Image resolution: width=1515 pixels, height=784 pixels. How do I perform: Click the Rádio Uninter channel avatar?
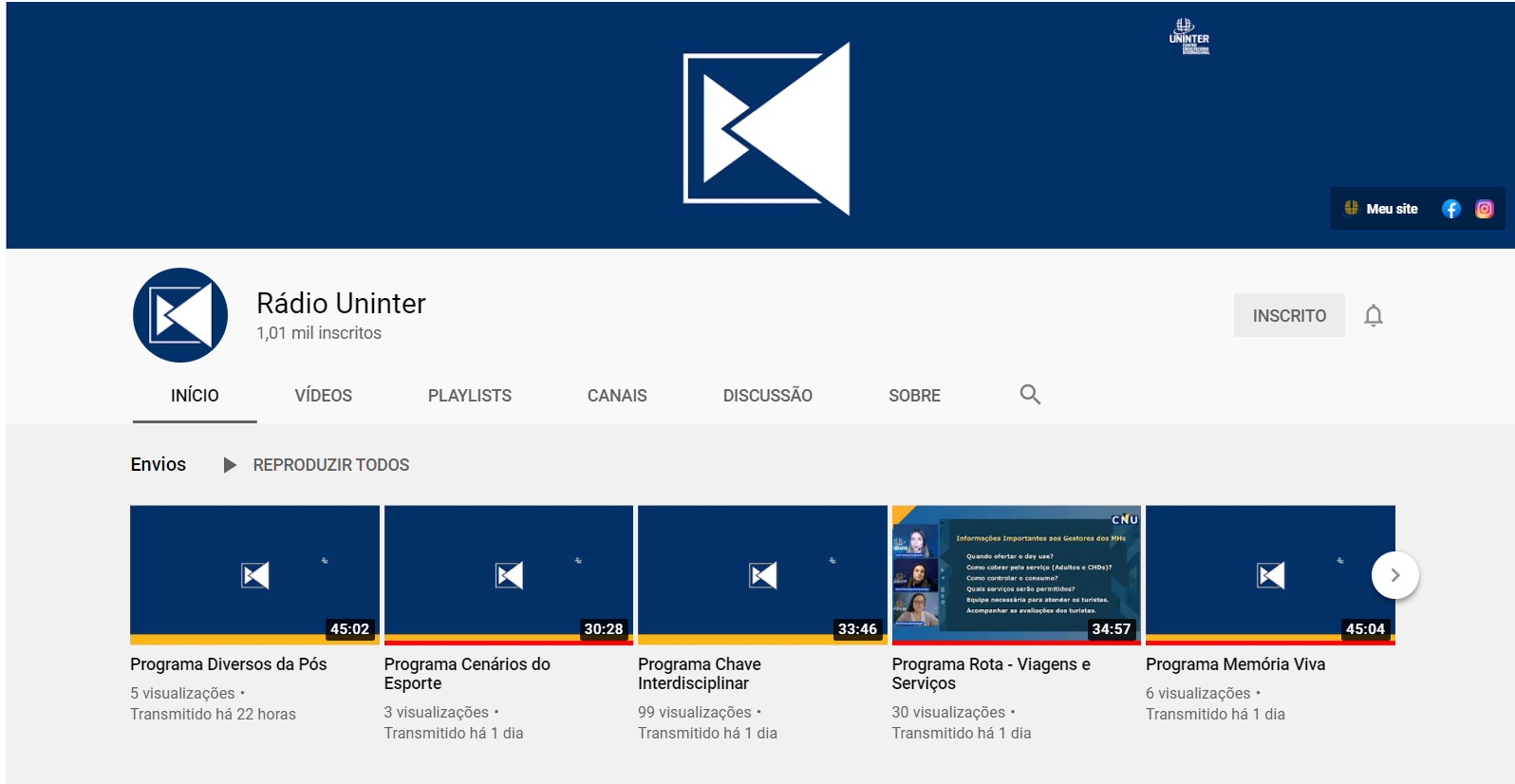tap(180, 315)
